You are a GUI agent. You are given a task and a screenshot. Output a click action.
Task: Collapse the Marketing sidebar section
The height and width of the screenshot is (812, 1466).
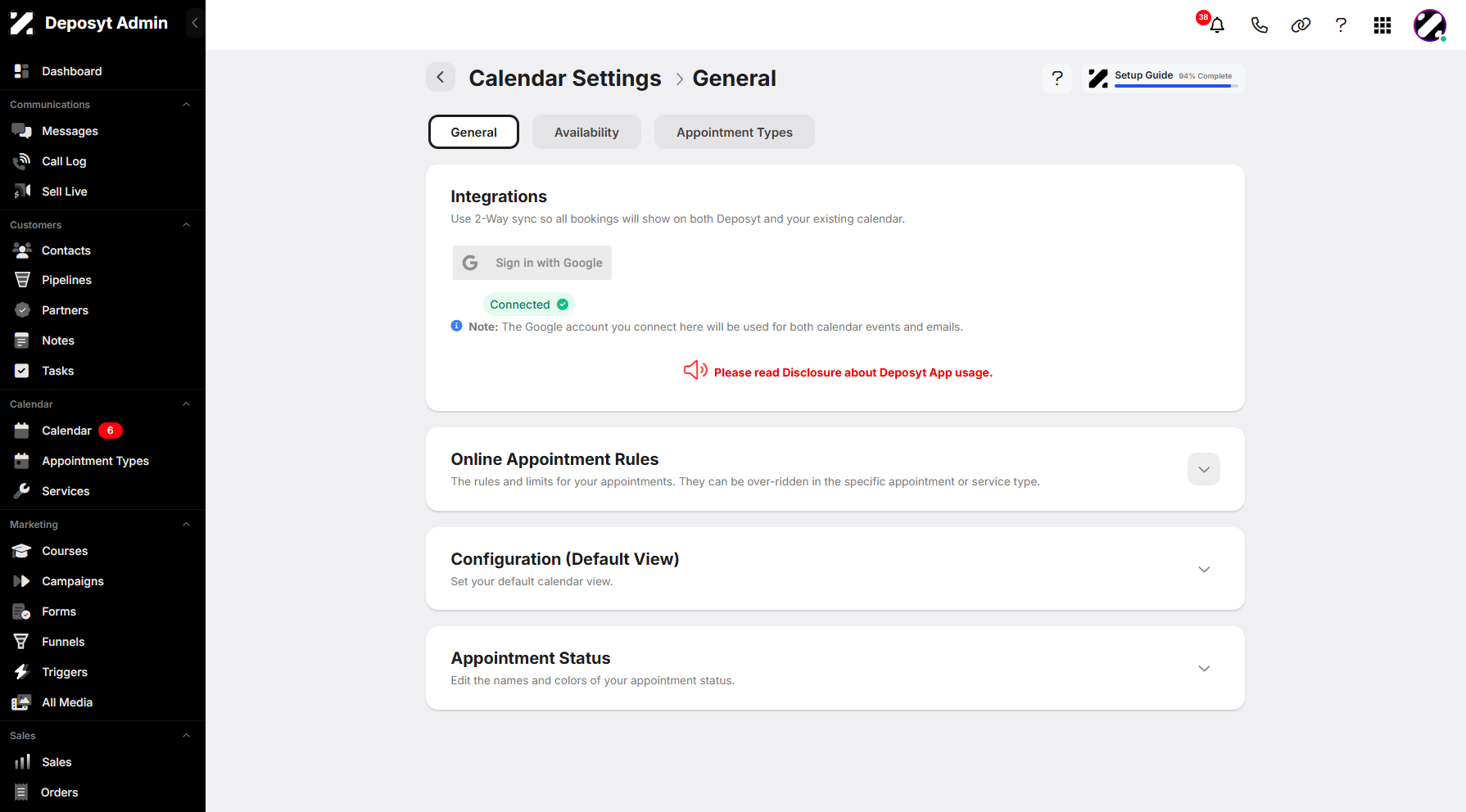(186, 525)
